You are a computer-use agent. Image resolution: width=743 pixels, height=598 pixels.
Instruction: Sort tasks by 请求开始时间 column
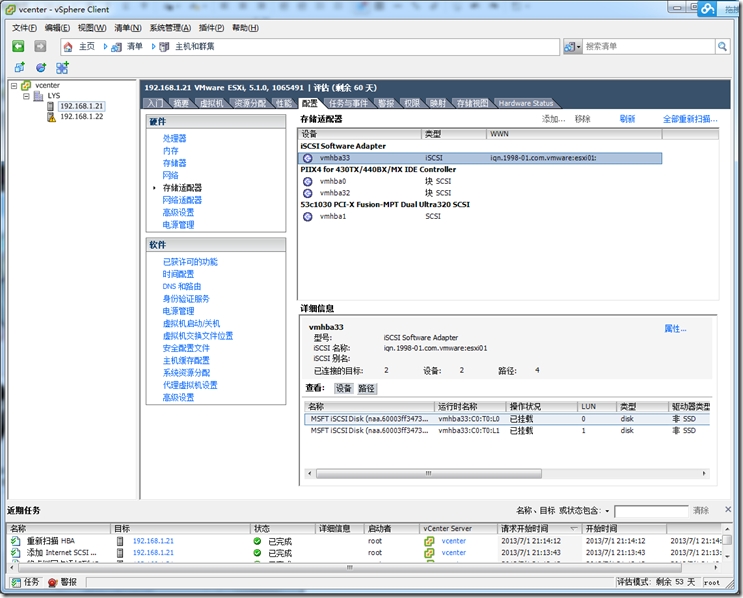click(x=539, y=528)
